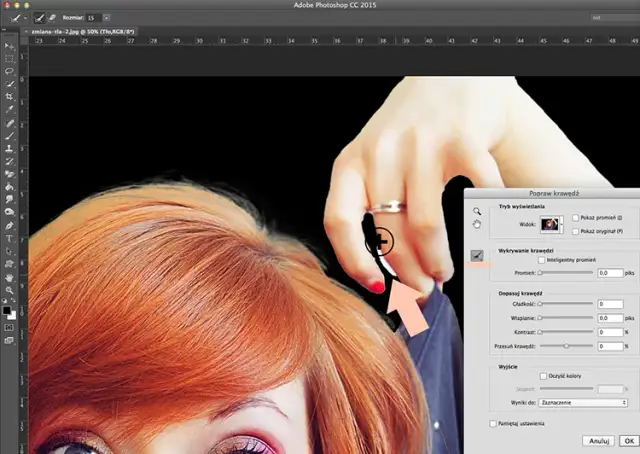Image resolution: width=640 pixels, height=454 pixels.
Task: Click the Widok preview thumbnail
Action: pyautogui.click(x=550, y=225)
